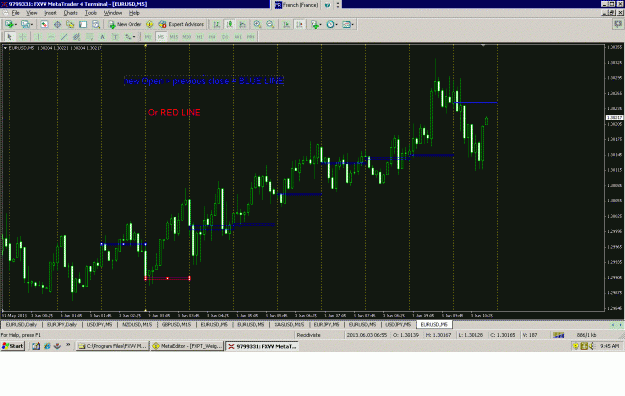Open the View menu
The width and height of the screenshot is (625, 396).
coord(31,13)
